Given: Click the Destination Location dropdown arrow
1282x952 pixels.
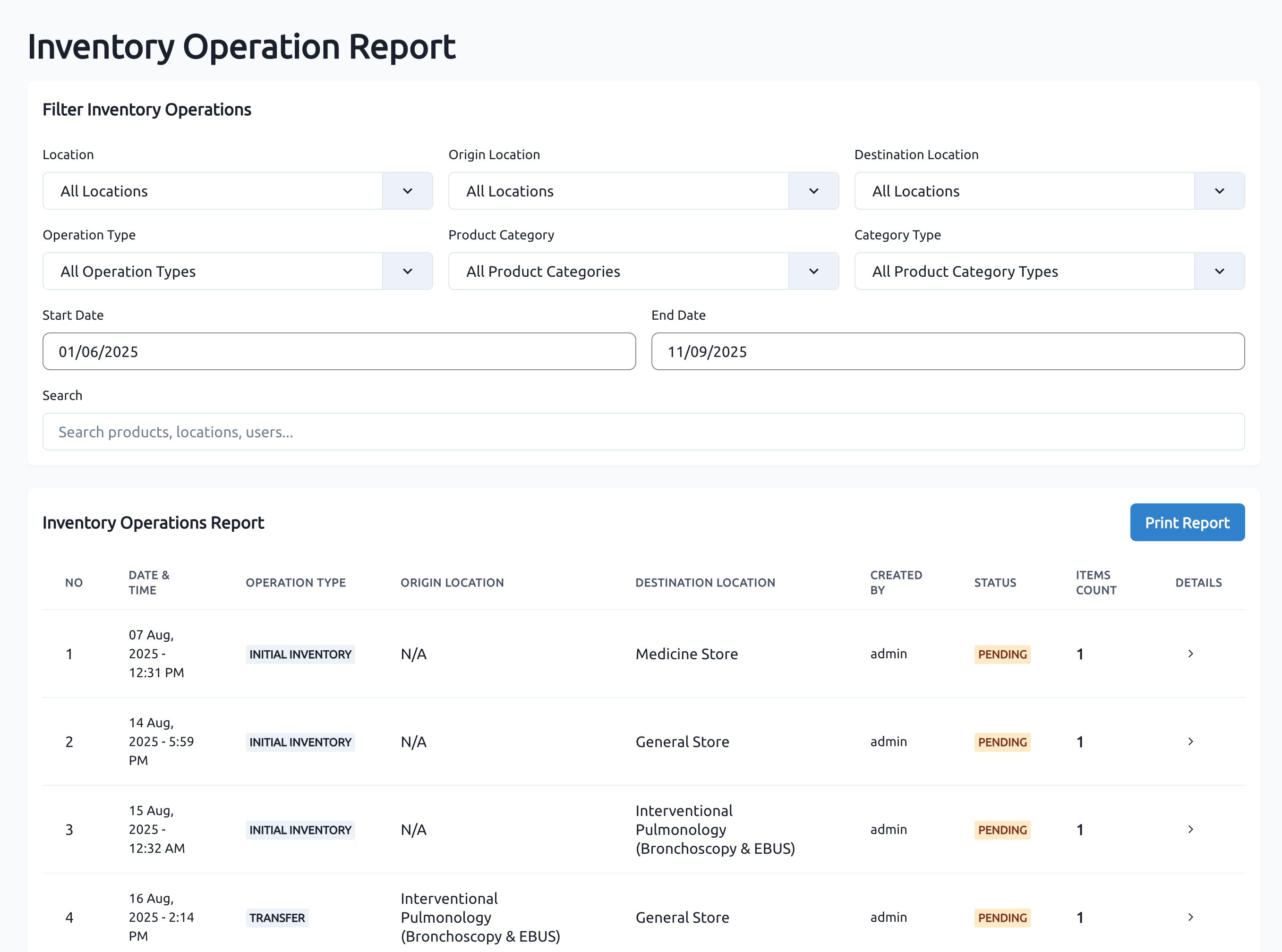Looking at the screenshot, I should 1219,191.
